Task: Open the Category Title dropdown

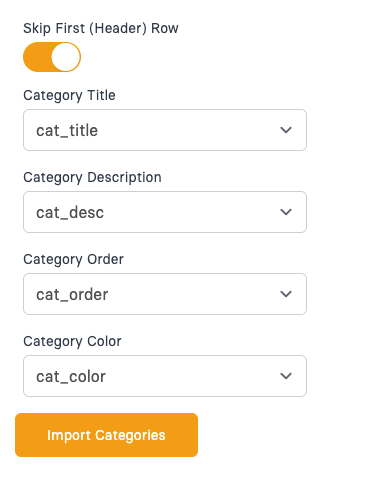Action: tap(165, 130)
